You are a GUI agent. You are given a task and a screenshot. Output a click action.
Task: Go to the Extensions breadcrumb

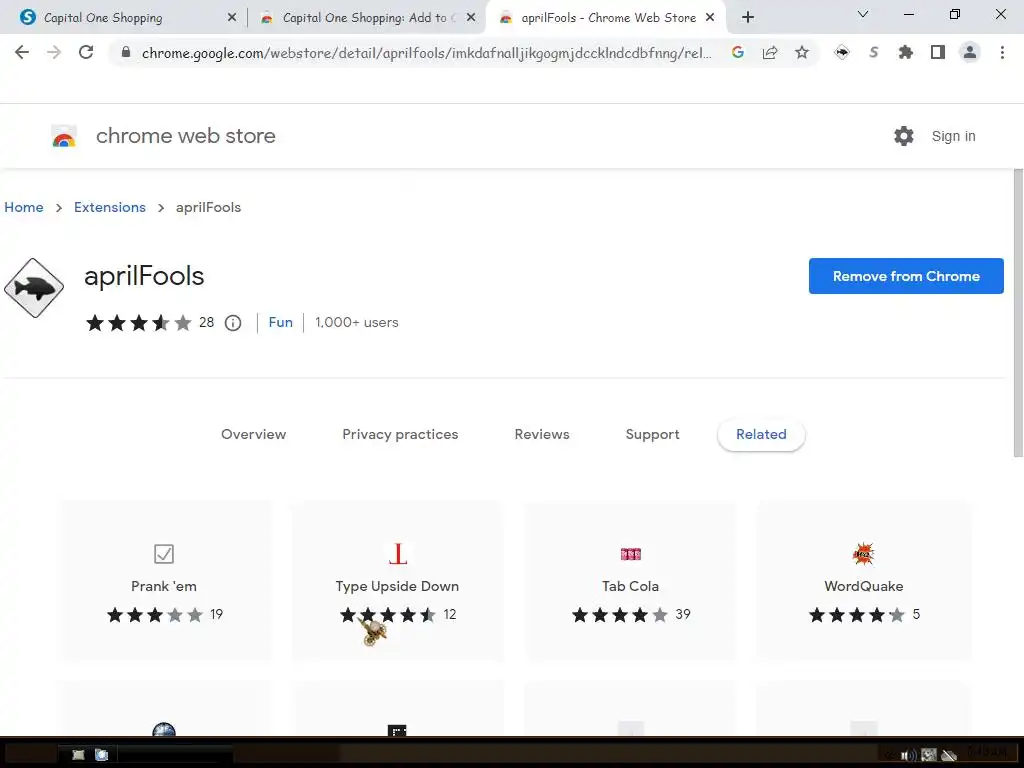pyautogui.click(x=110, y=207)
